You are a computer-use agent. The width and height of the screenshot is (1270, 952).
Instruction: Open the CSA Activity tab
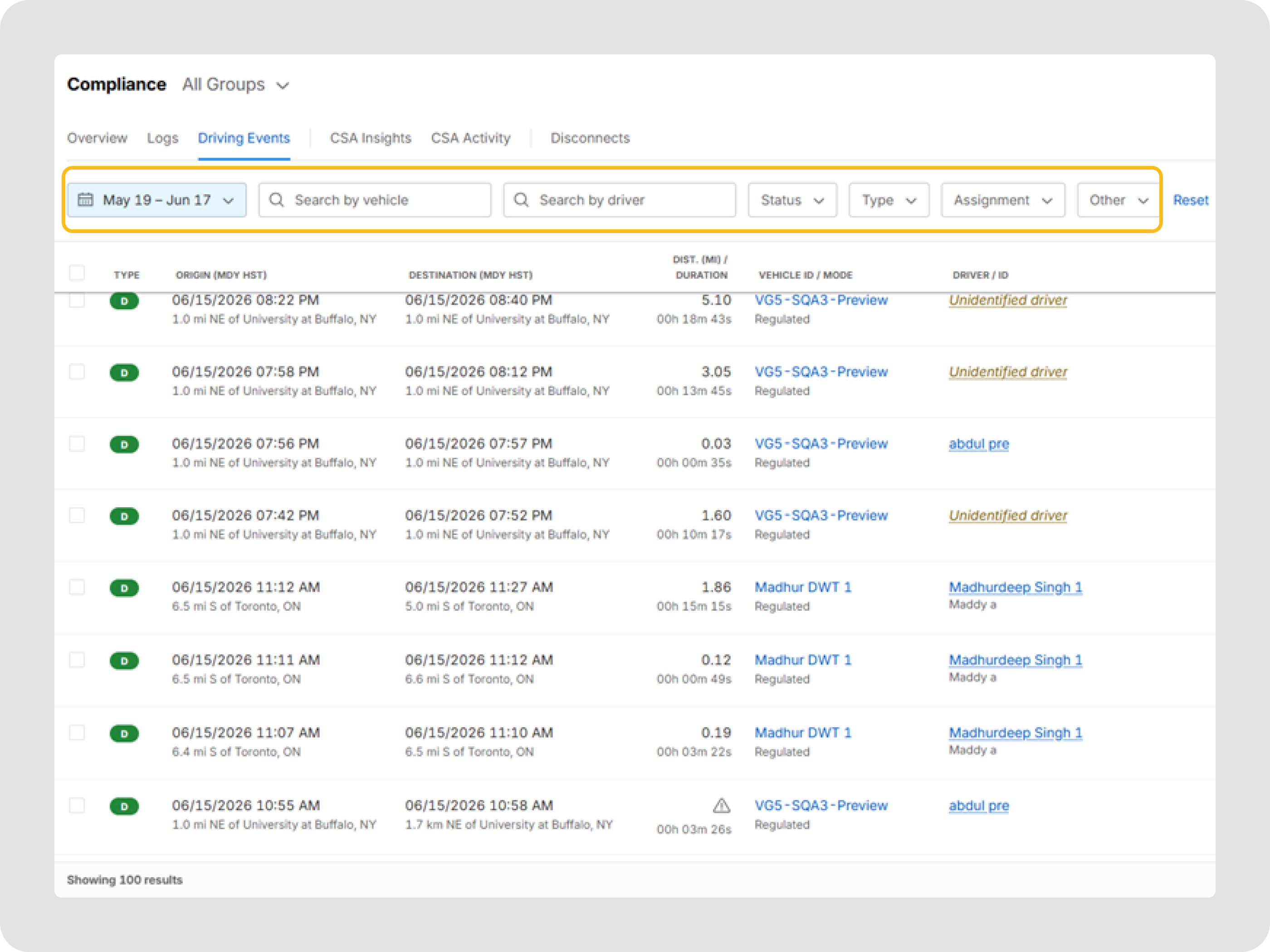[x=471, y=138]
